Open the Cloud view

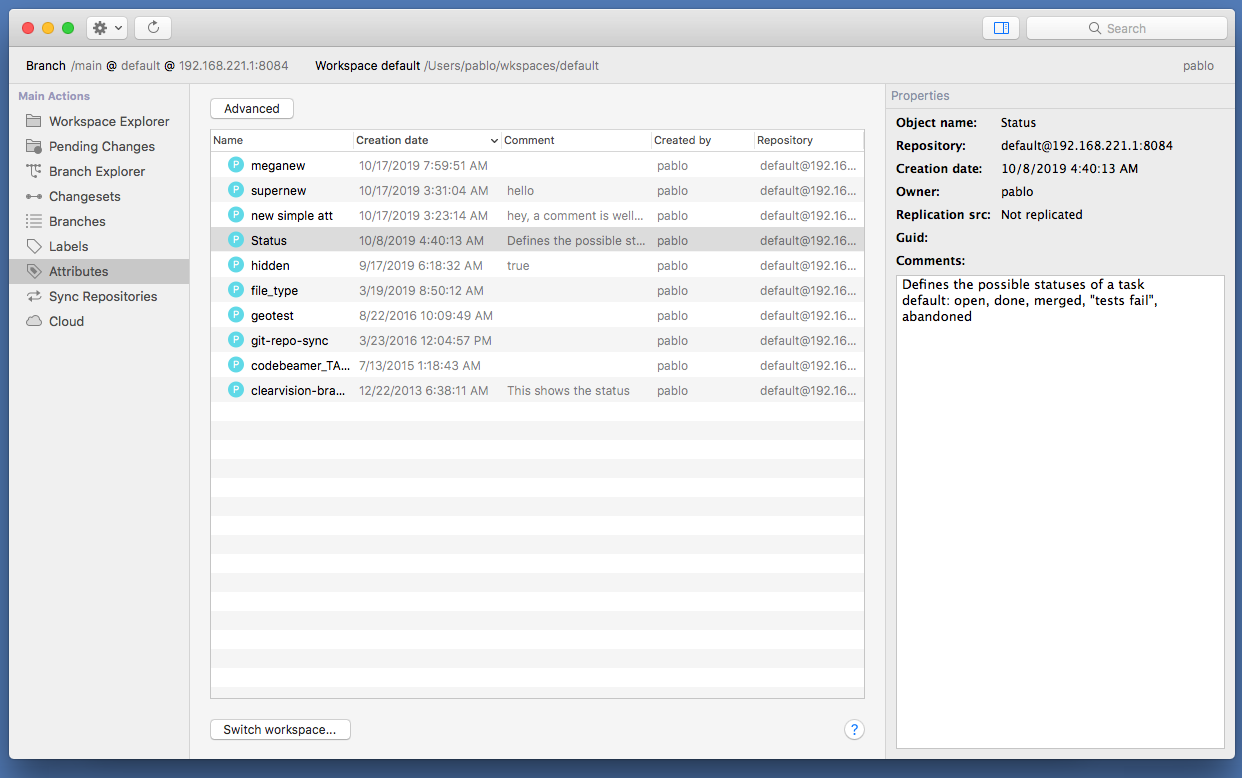tap(67, 321)
